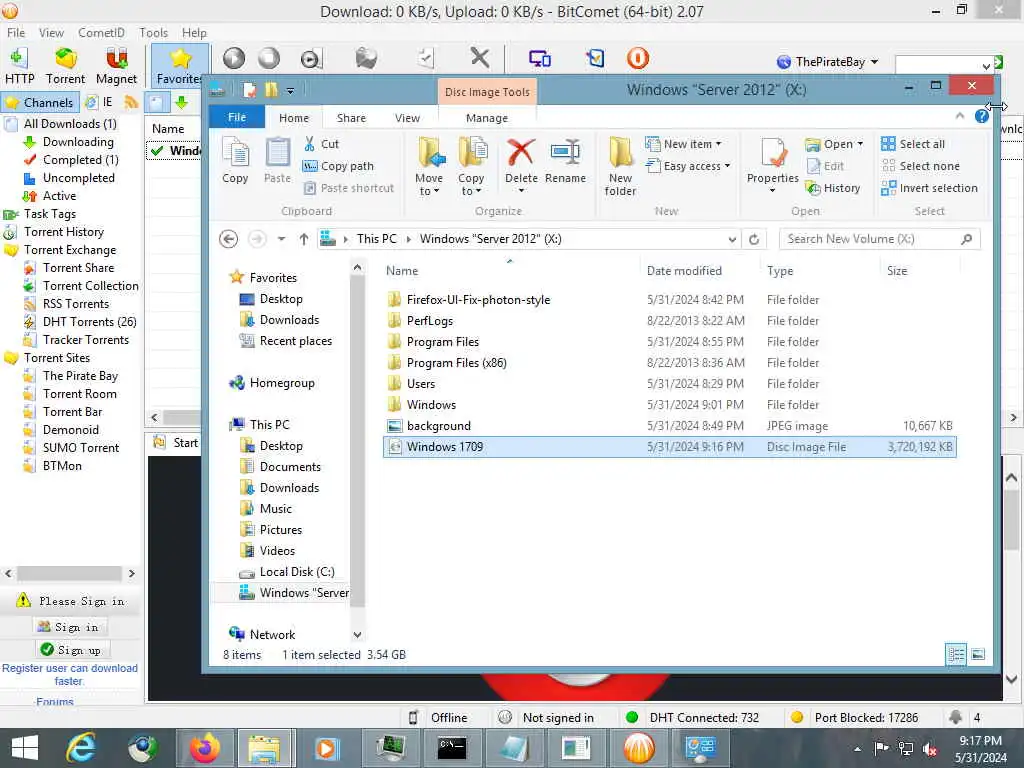
Task: Open Internet Explorer from taskbar
Action: pyautogui.click(x=81, y=748)
